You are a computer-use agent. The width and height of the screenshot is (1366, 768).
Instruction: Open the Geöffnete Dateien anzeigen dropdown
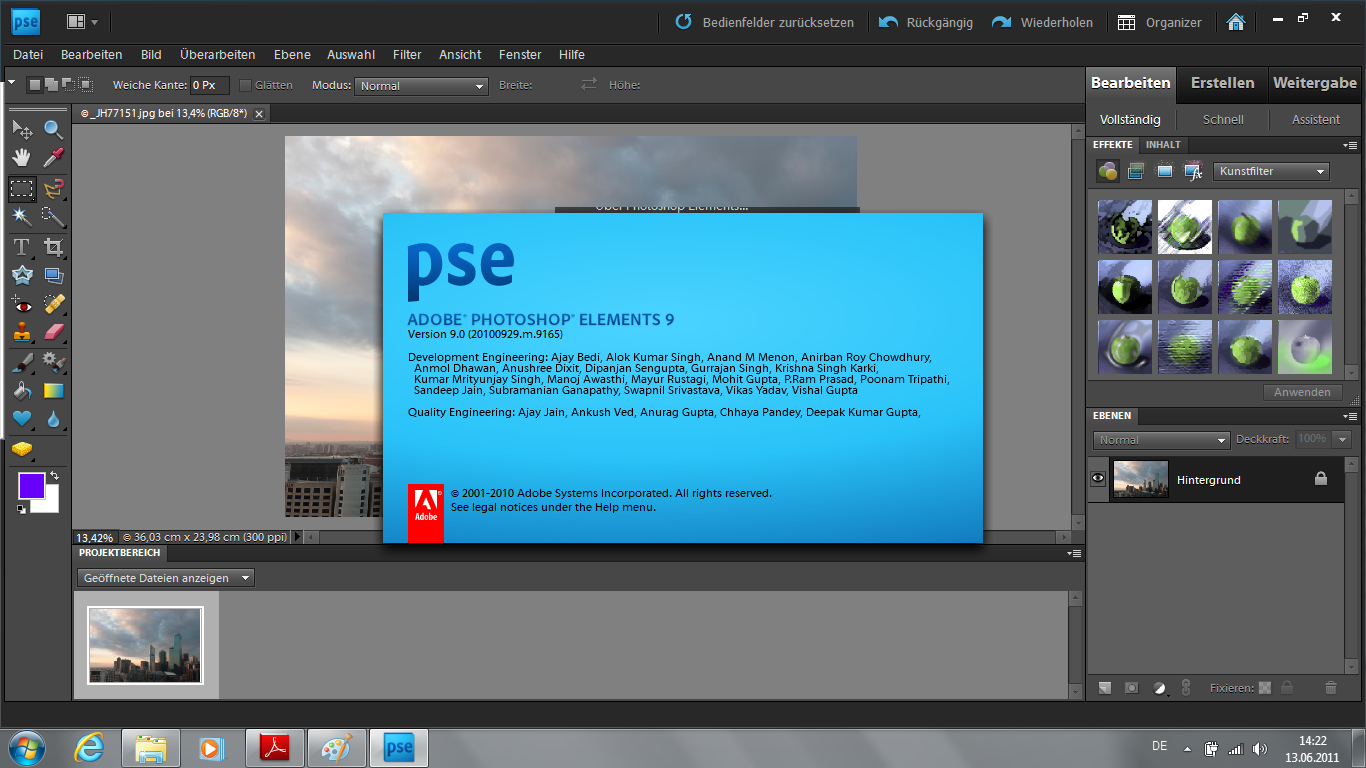tap(166, 578)
